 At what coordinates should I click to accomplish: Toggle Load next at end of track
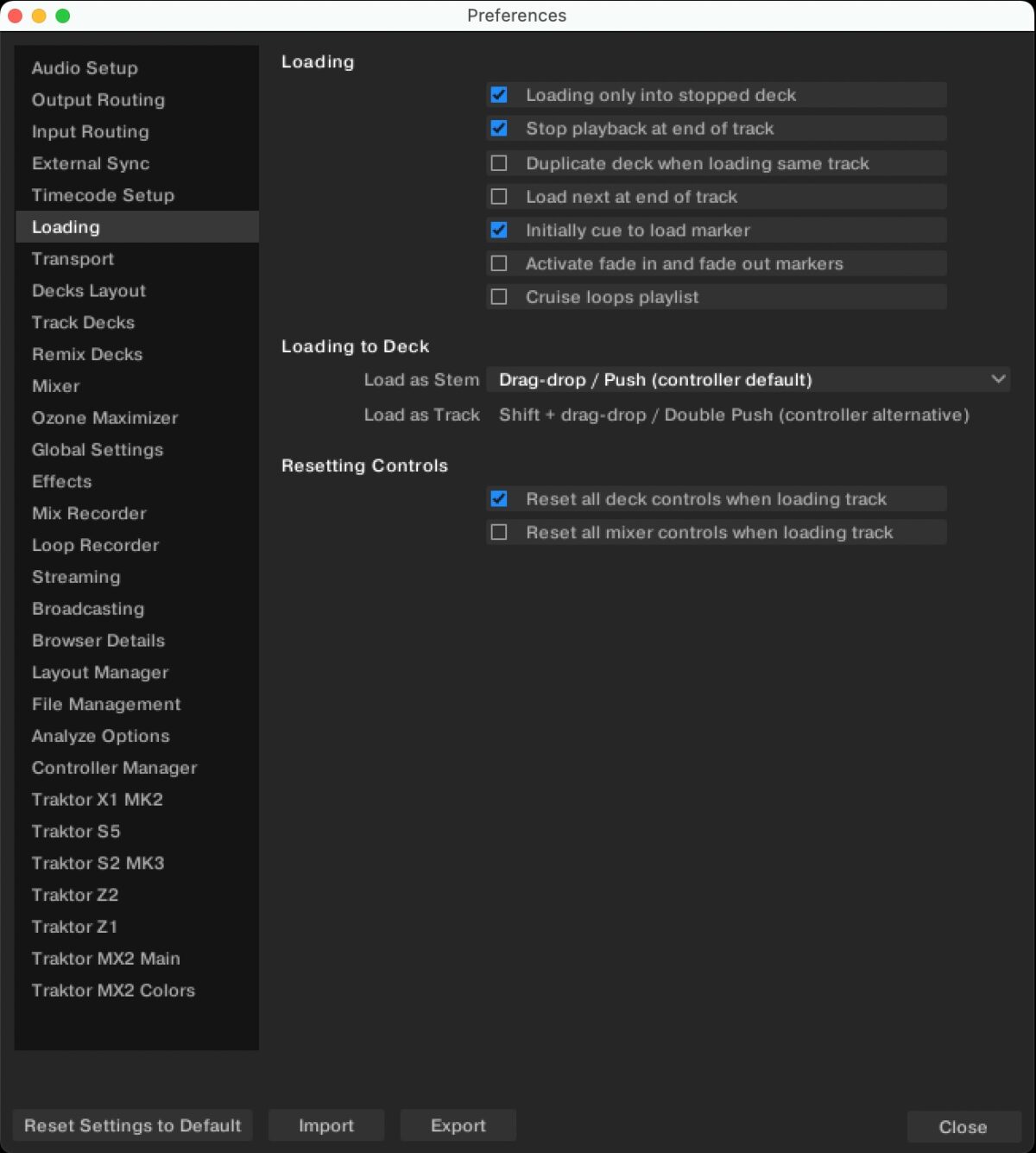pyautogui.click(x=499, y=197)
